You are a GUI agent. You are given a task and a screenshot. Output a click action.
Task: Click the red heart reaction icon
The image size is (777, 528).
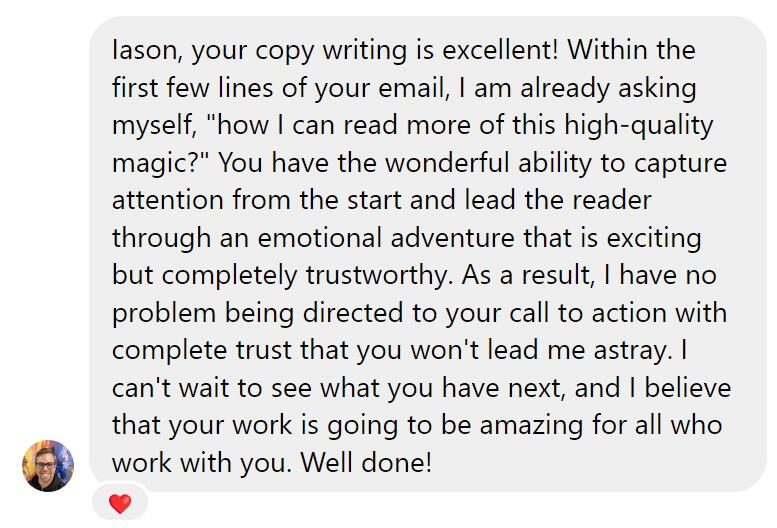click(120, 505)
